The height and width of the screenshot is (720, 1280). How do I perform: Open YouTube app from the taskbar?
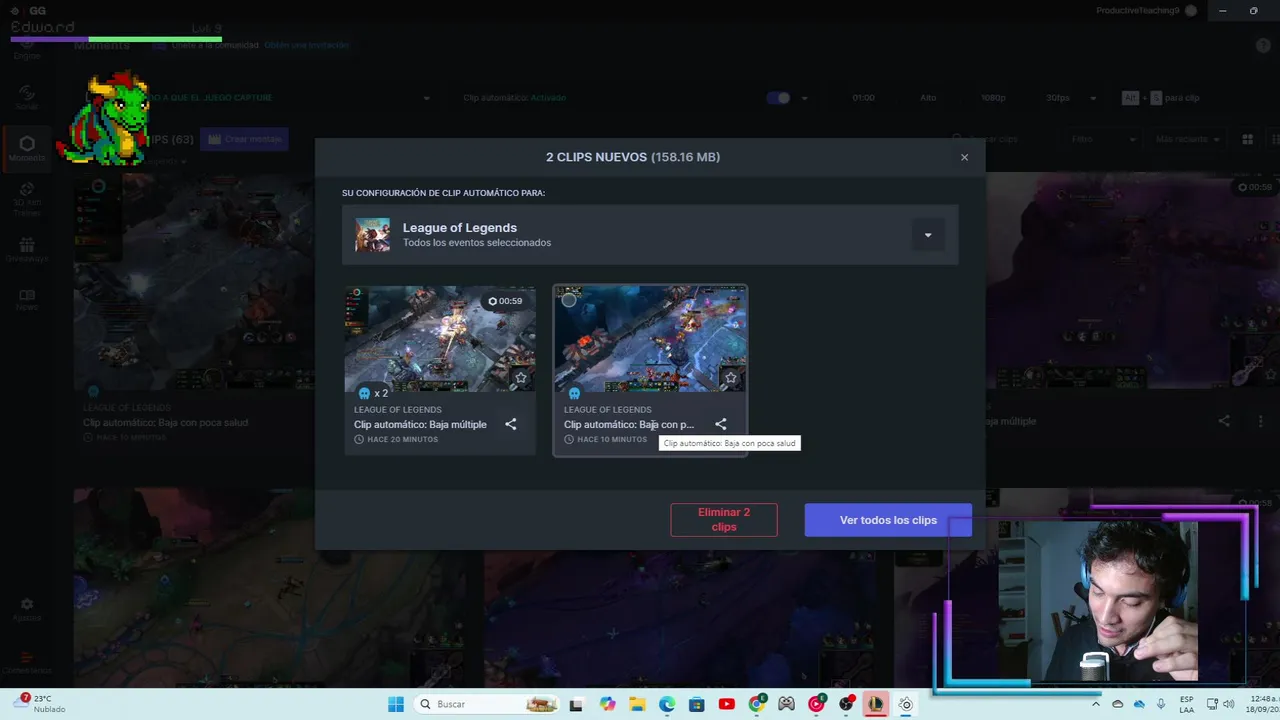pos(727,704)
